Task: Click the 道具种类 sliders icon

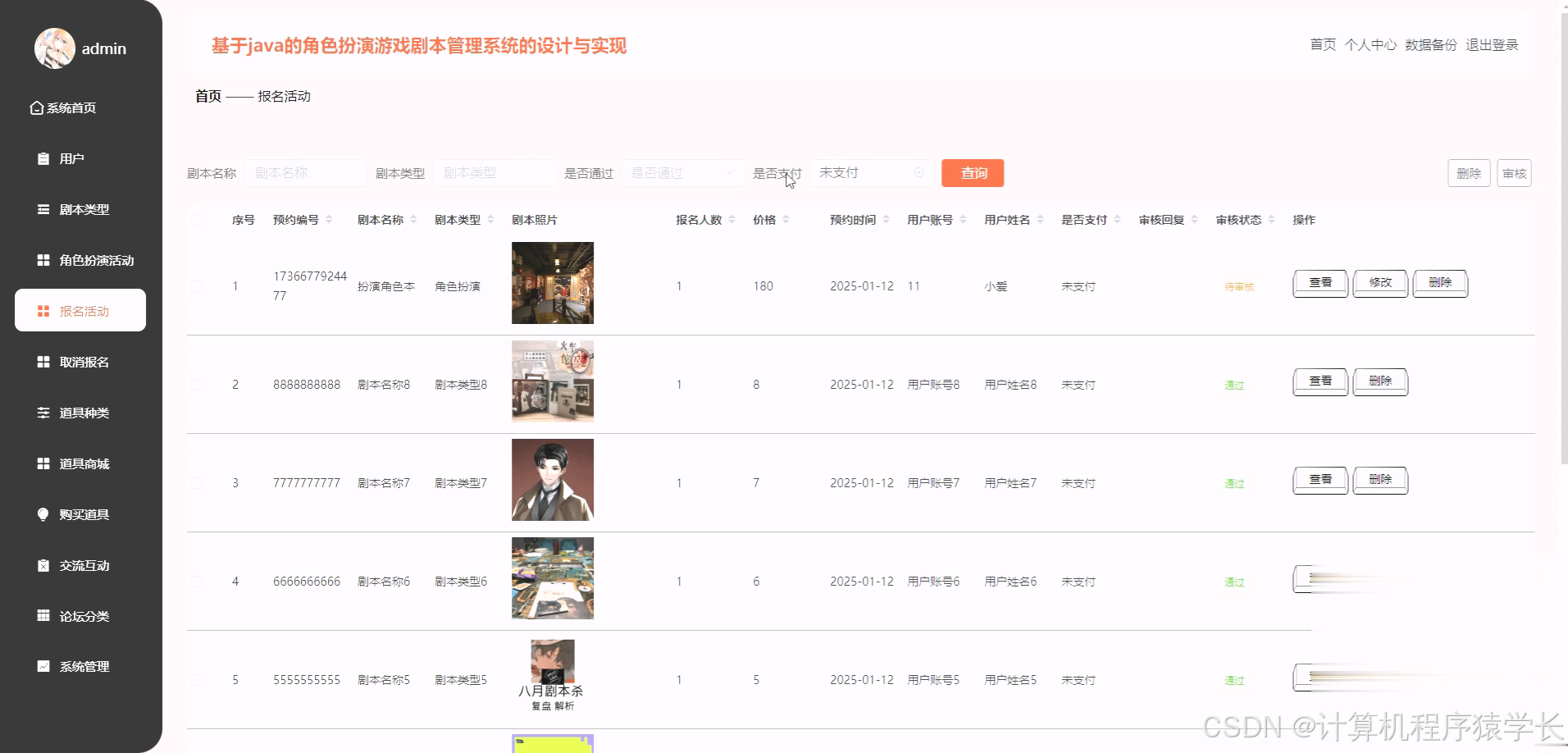Action: point(43,413)
